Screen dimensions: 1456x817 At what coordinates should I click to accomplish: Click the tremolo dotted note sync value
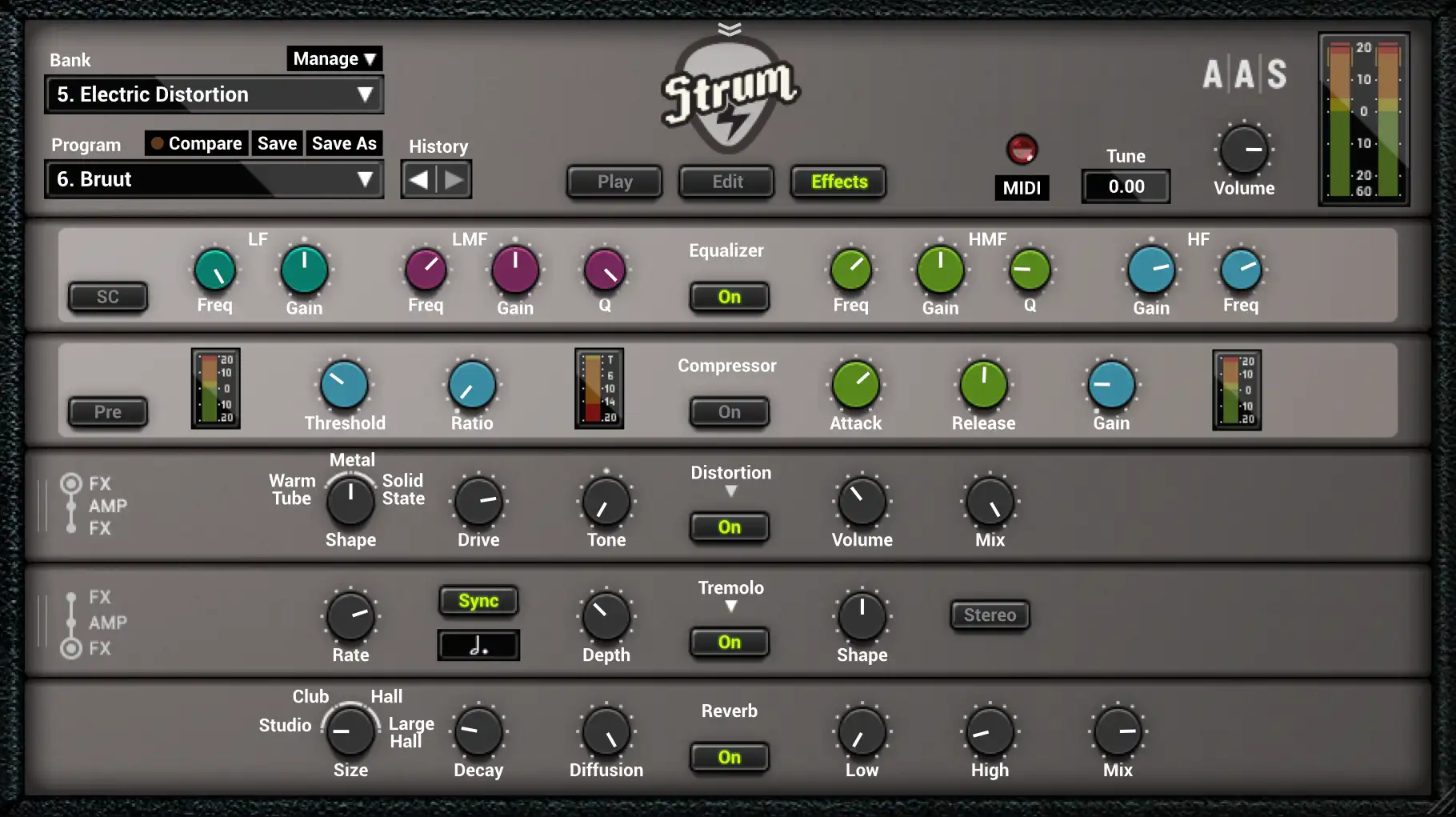(x=478, y=645)
